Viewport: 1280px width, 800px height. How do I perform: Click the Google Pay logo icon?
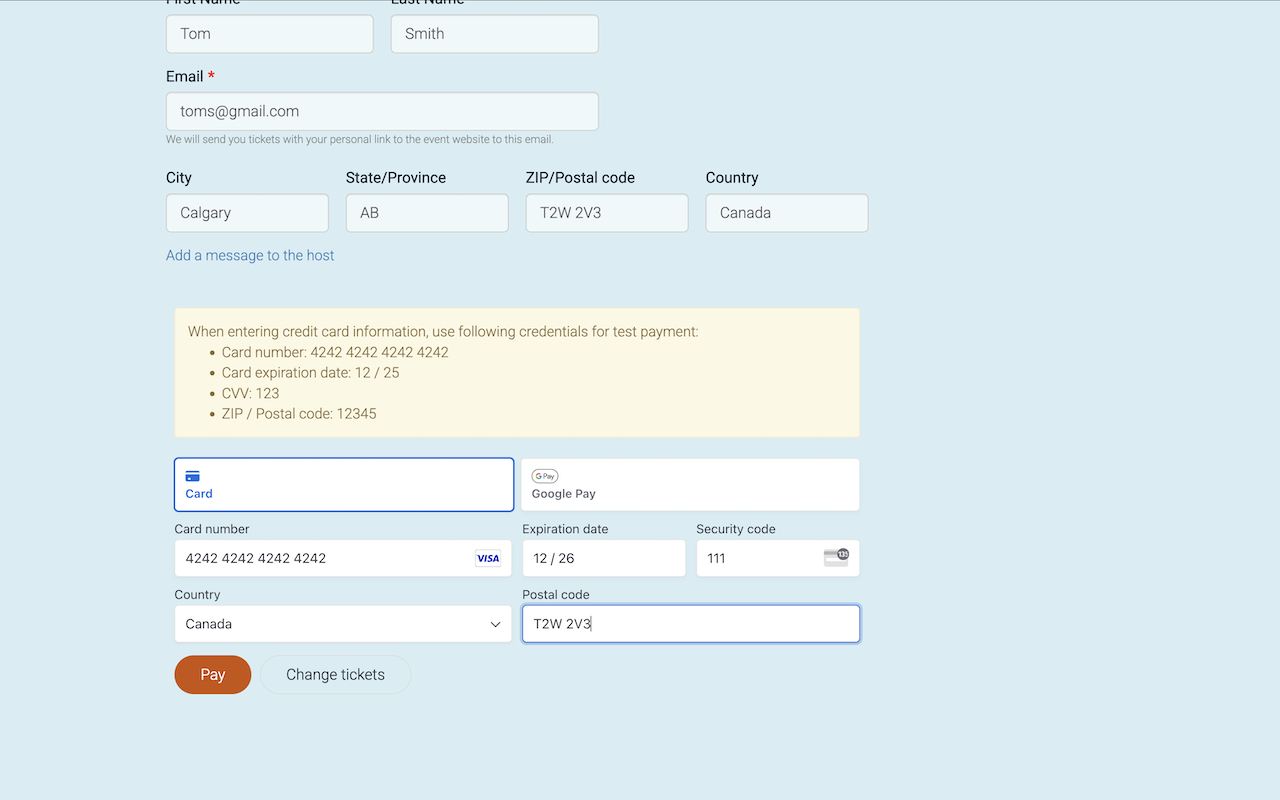click(x=545, y=476)
